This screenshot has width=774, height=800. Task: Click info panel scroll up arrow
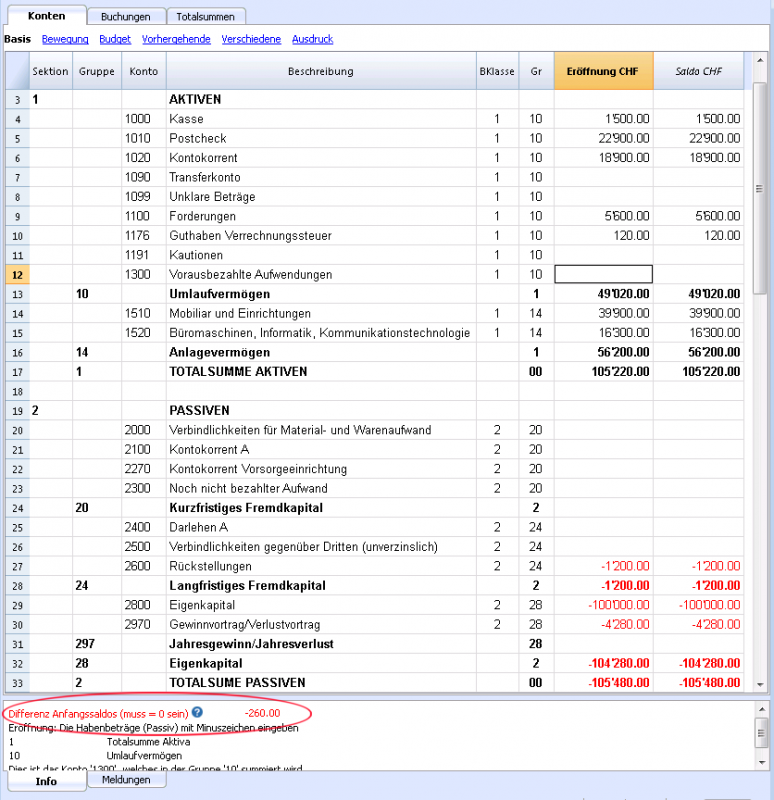click(x=761, y=709)
